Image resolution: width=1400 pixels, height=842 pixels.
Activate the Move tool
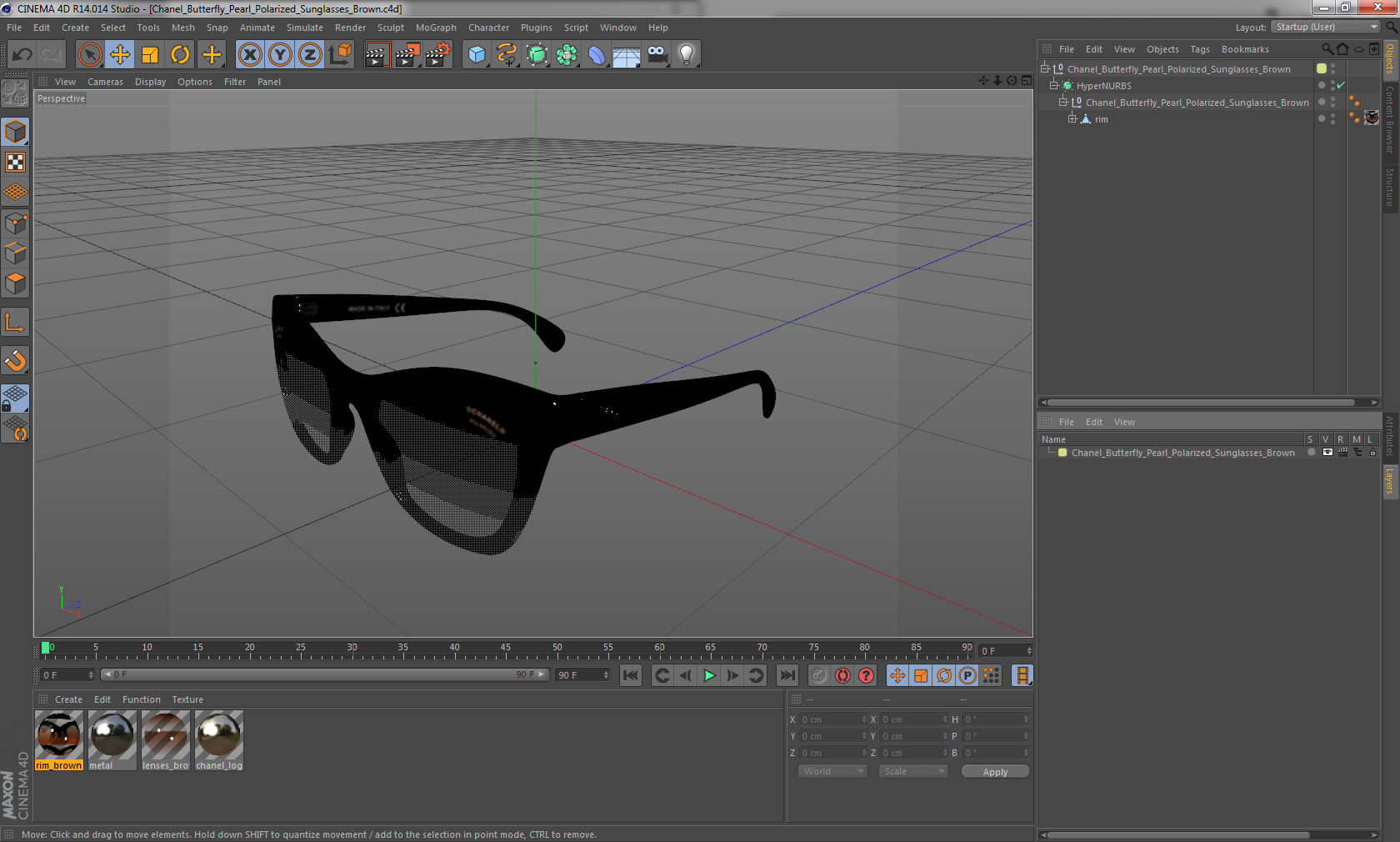pos(120,55)
